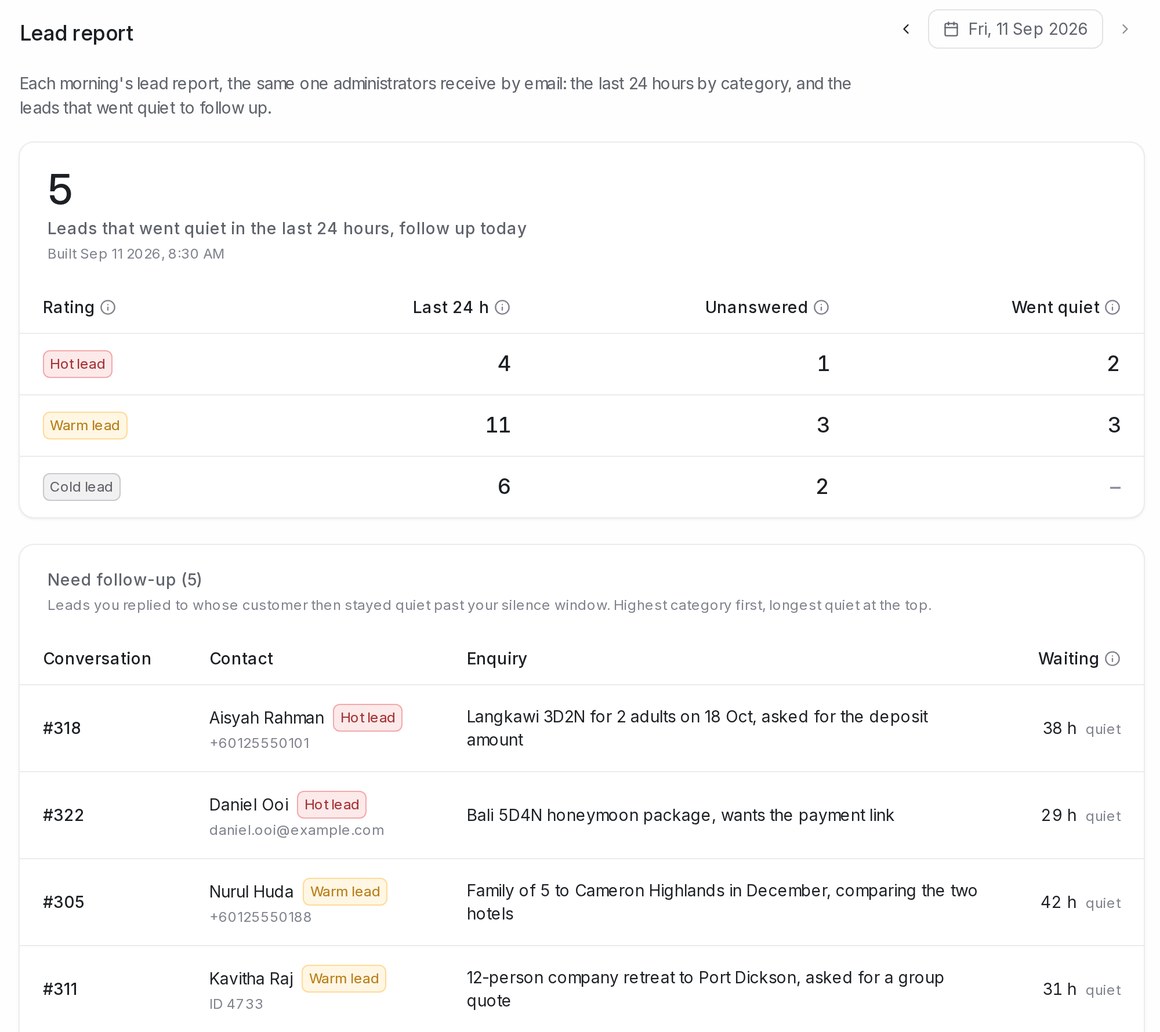The image size is (1160, 1032).
Task: Click the Lead report page title
Action: [x=76, y=33]
